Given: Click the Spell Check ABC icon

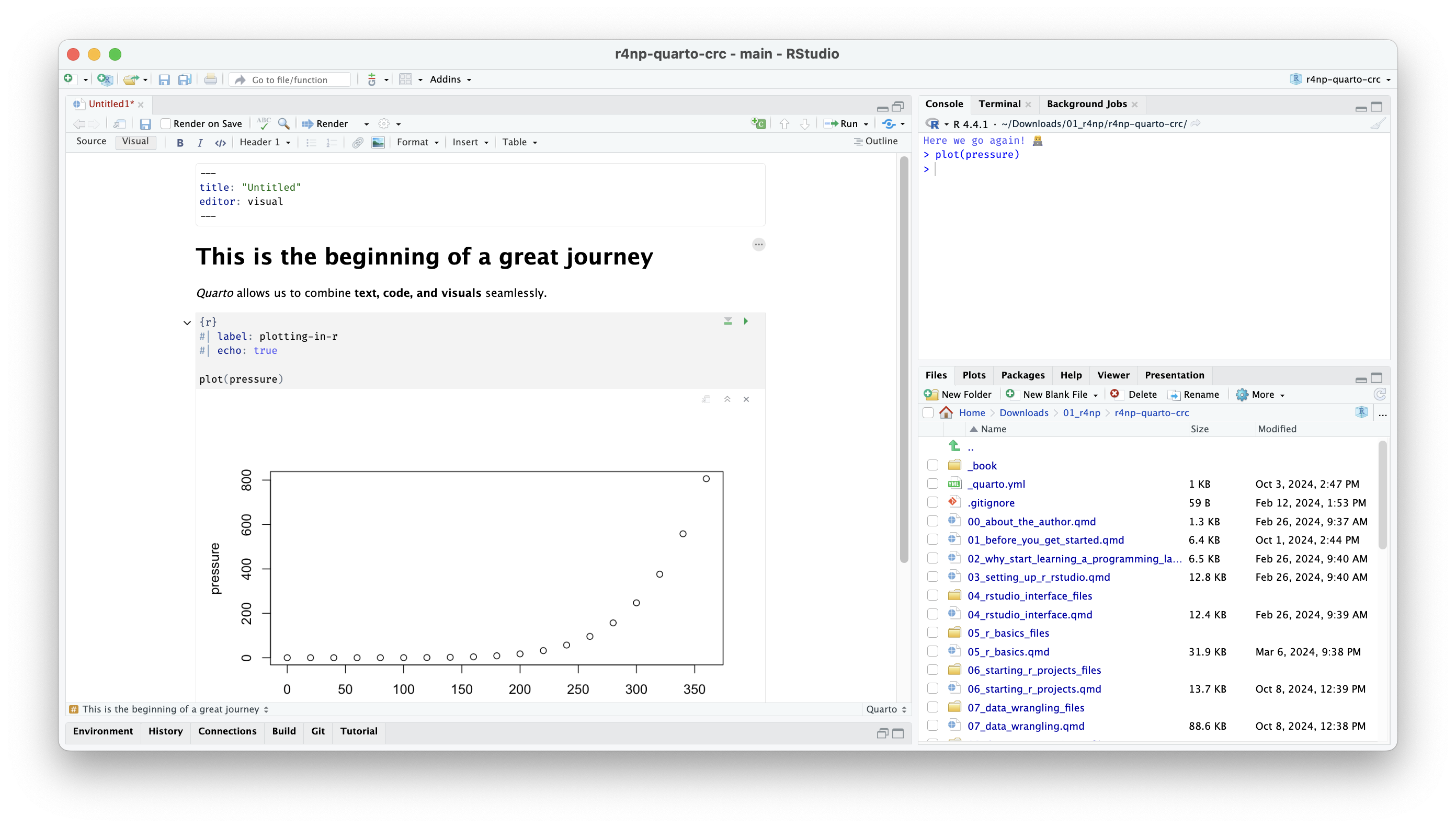Looking at the screenshot, I should (x=264, y=123).
